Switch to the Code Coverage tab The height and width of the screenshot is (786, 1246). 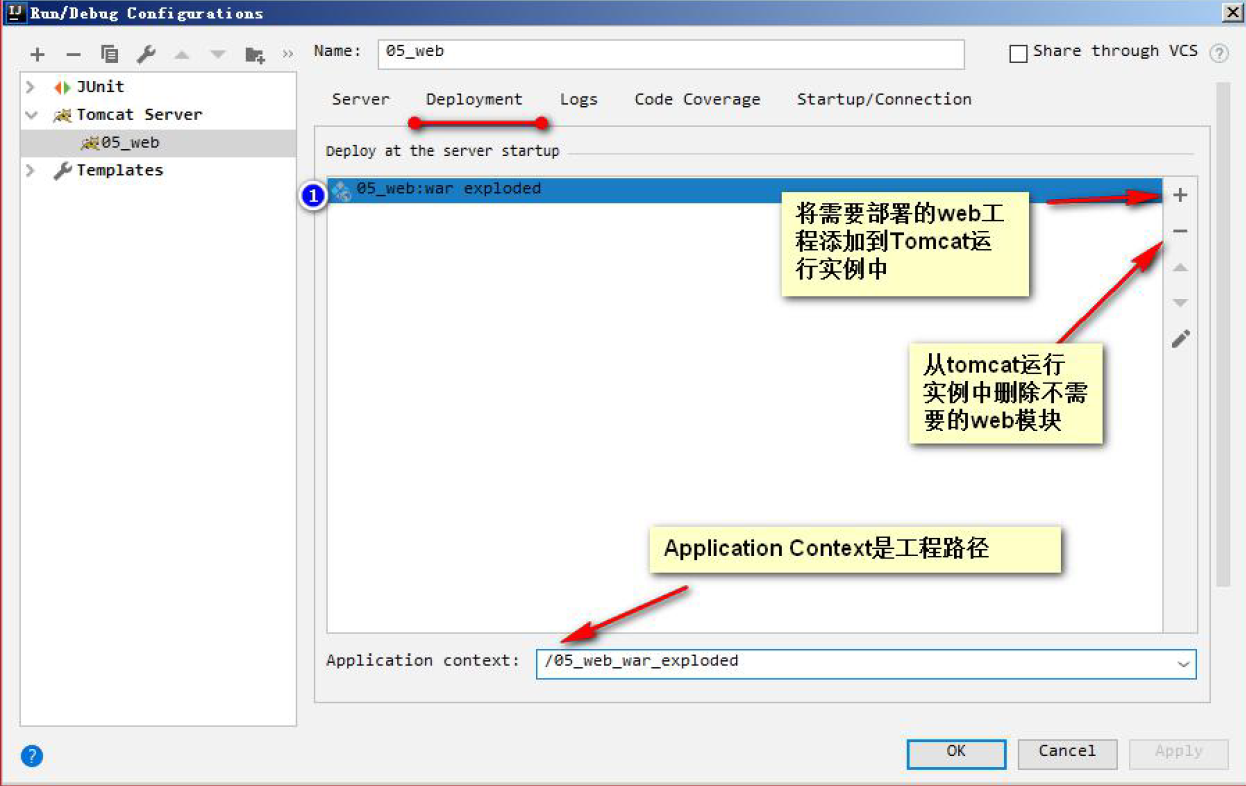(x=697, y=99)
